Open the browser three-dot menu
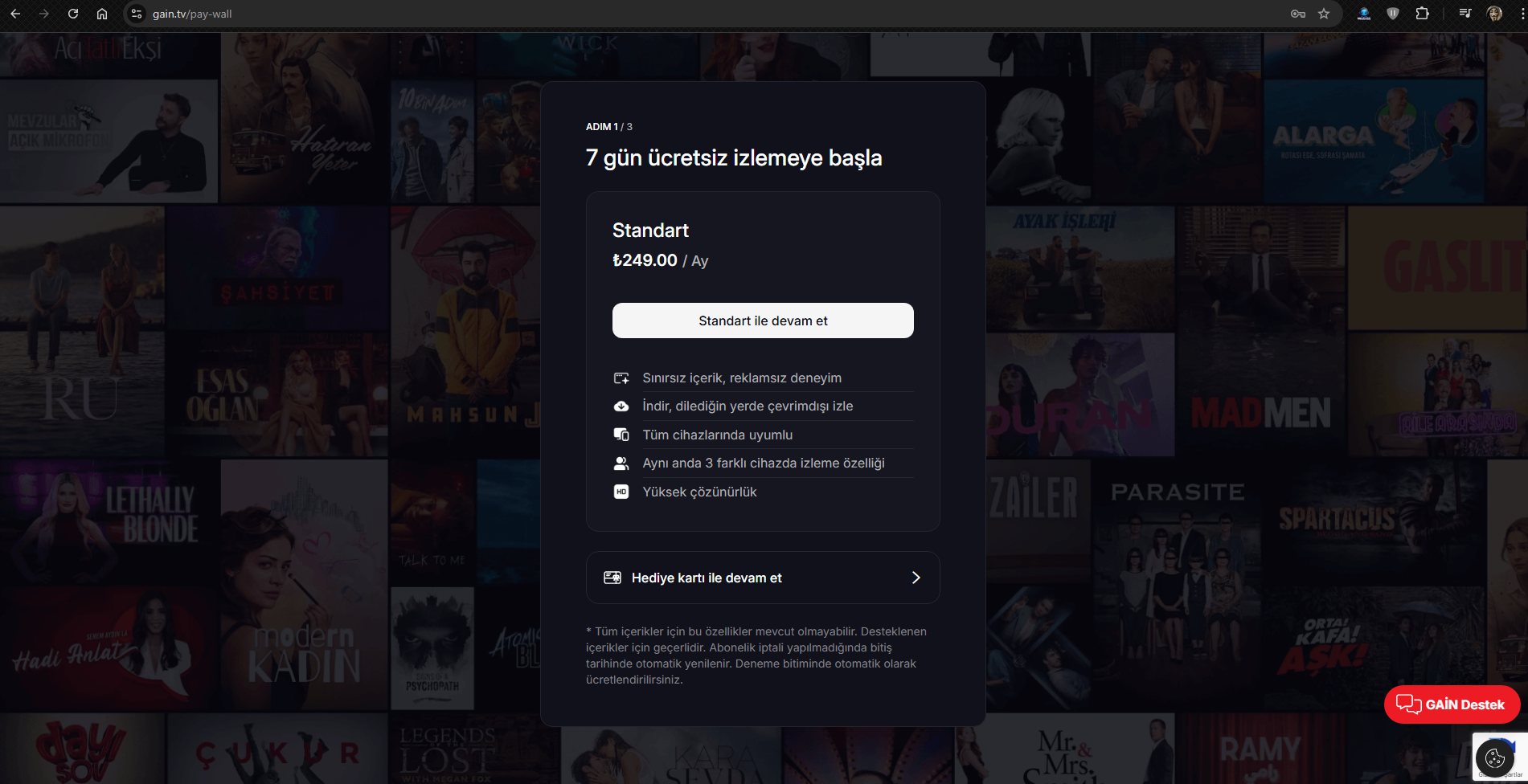This screenshot has width=1528, height=784. 1522,14
